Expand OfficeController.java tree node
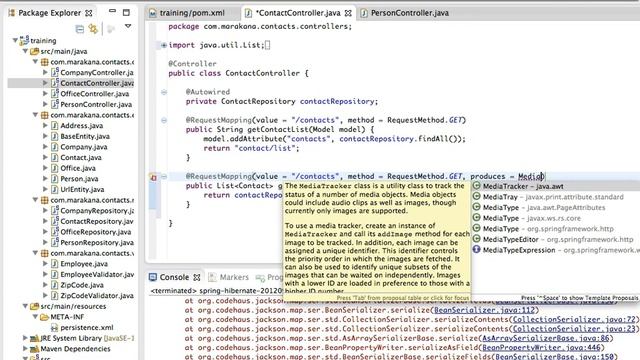 coord(45,93)
